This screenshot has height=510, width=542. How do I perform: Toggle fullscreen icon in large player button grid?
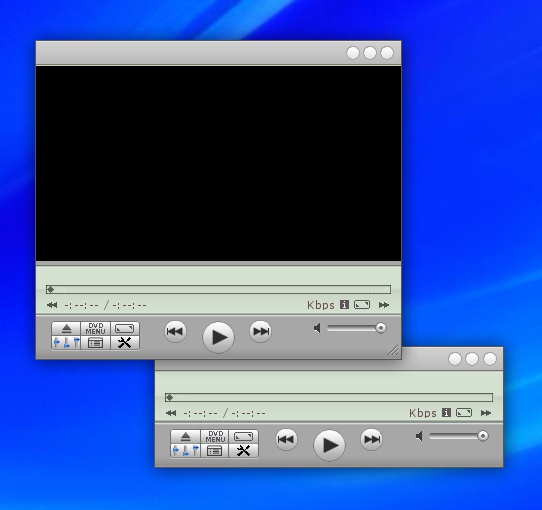(x=125, y=328)
